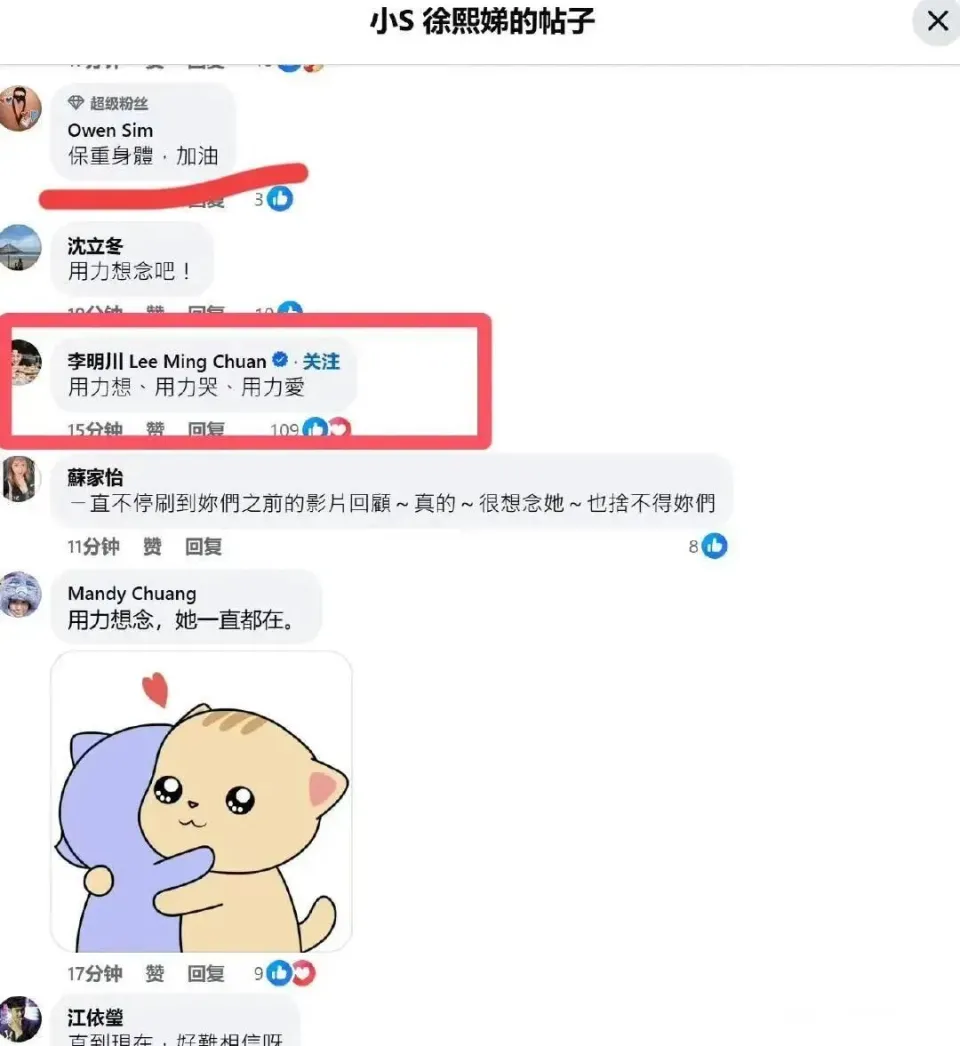Open Owen Sim's profile avatar
960x1046 pixels.
click(x=20, y=108)
